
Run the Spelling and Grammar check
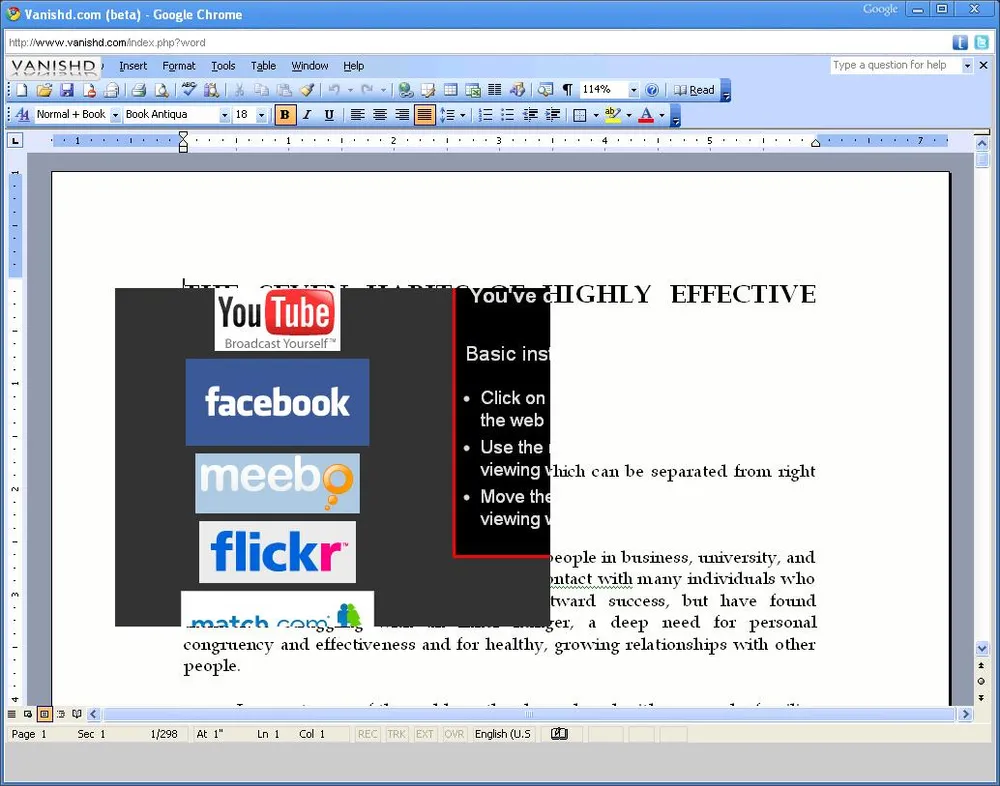click(188, 90)
